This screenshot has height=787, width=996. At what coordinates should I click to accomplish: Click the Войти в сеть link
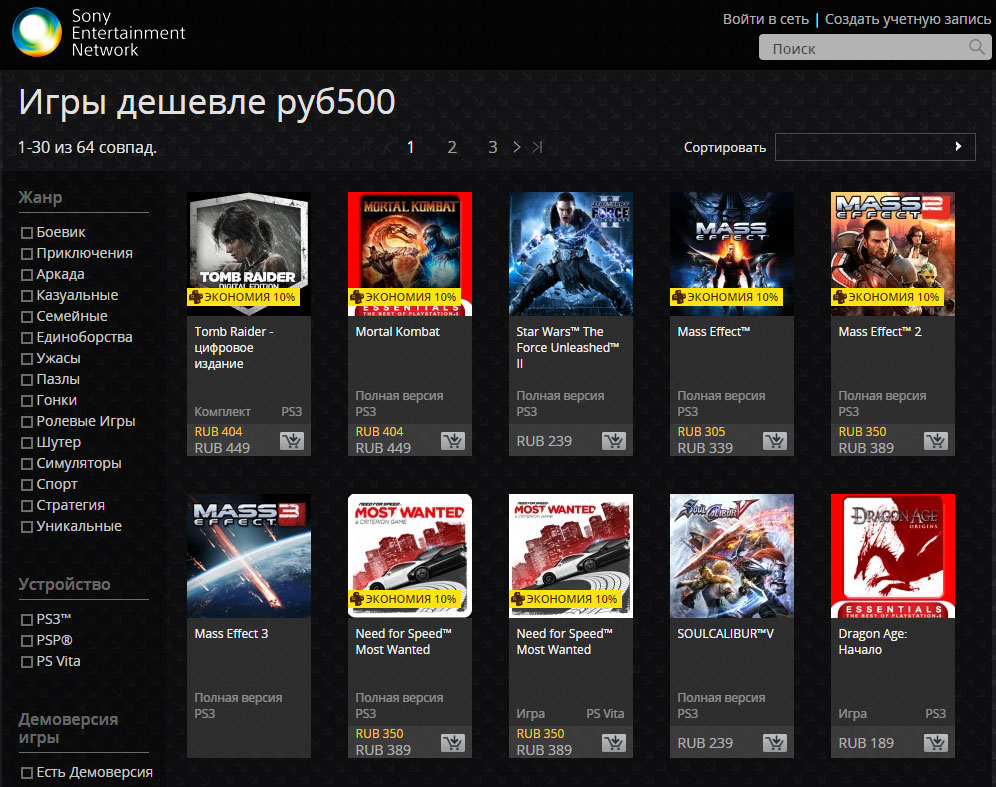click(765, 20)
